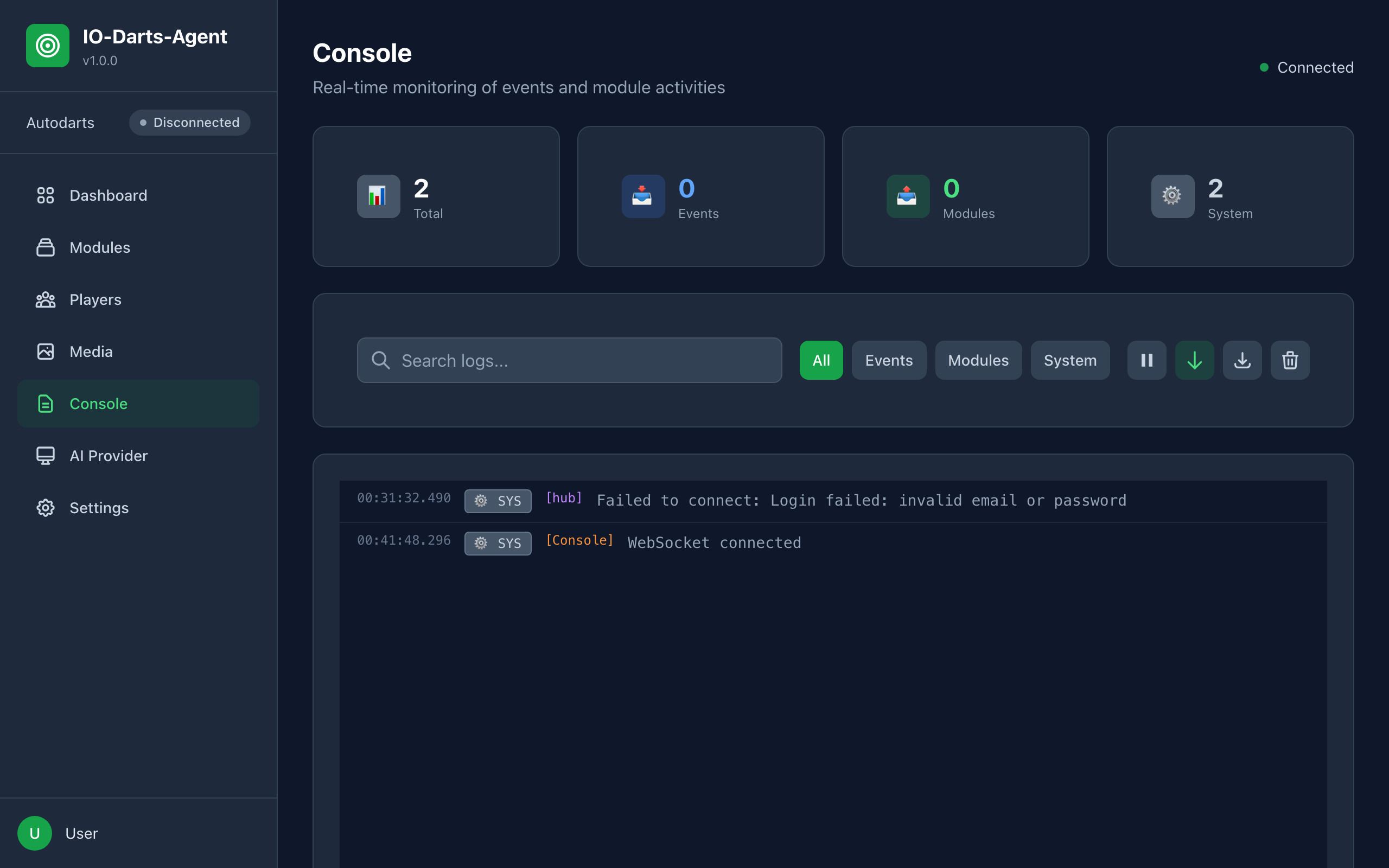Click the Autodarts label in sidebar
The image size is (1389, 868).
[60, 122]
